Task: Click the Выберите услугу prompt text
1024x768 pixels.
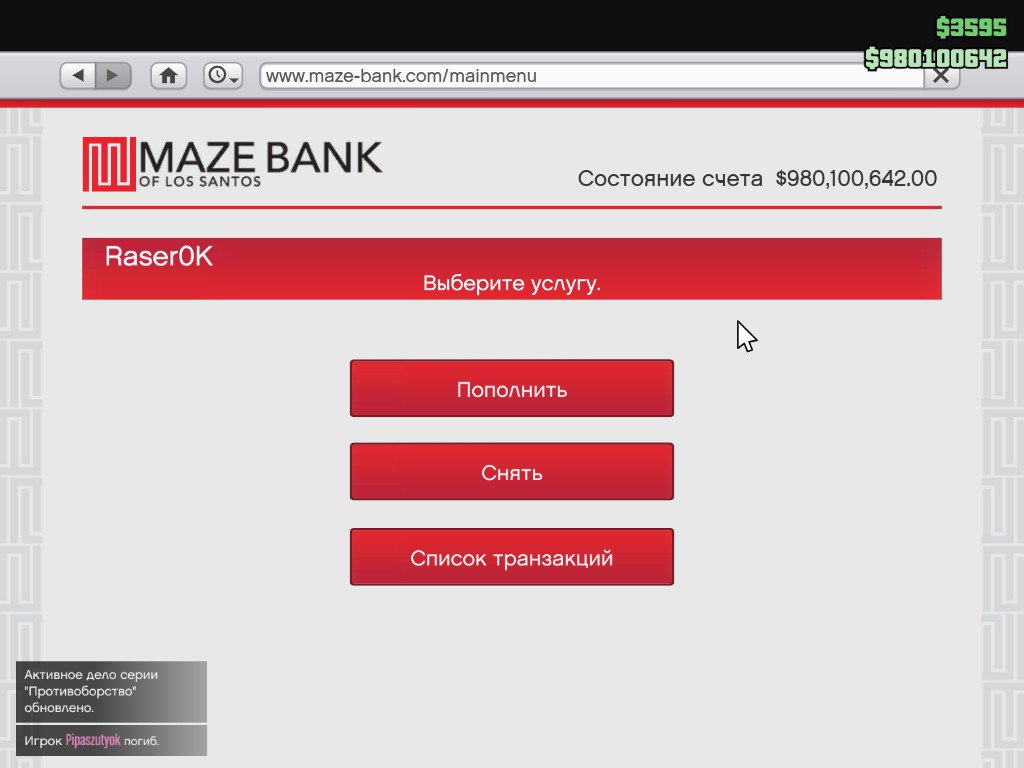Action: 511,283
